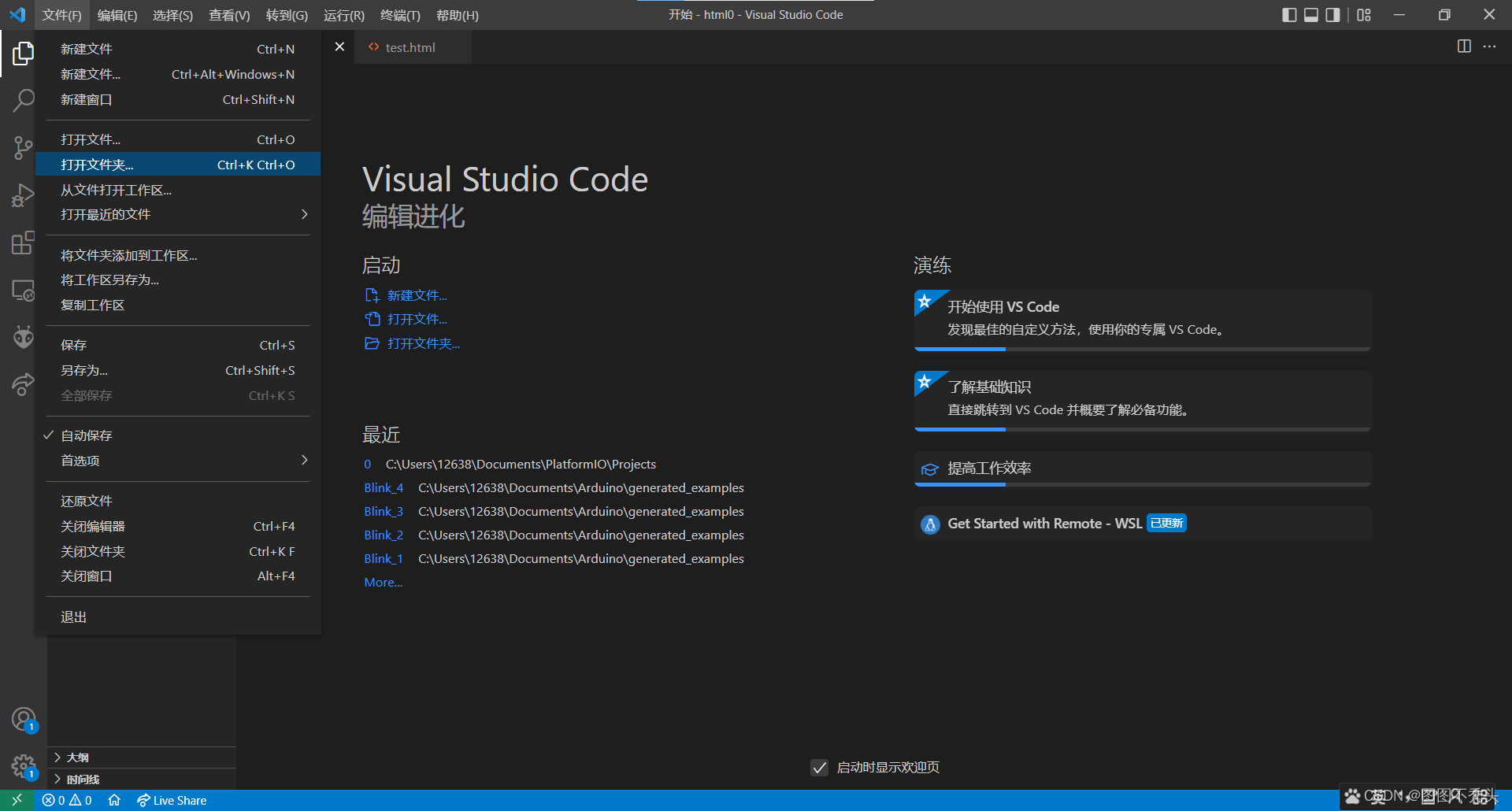1512x811 pixels.
Task: Open the Search view icon
Action: (x=23, y=100)
